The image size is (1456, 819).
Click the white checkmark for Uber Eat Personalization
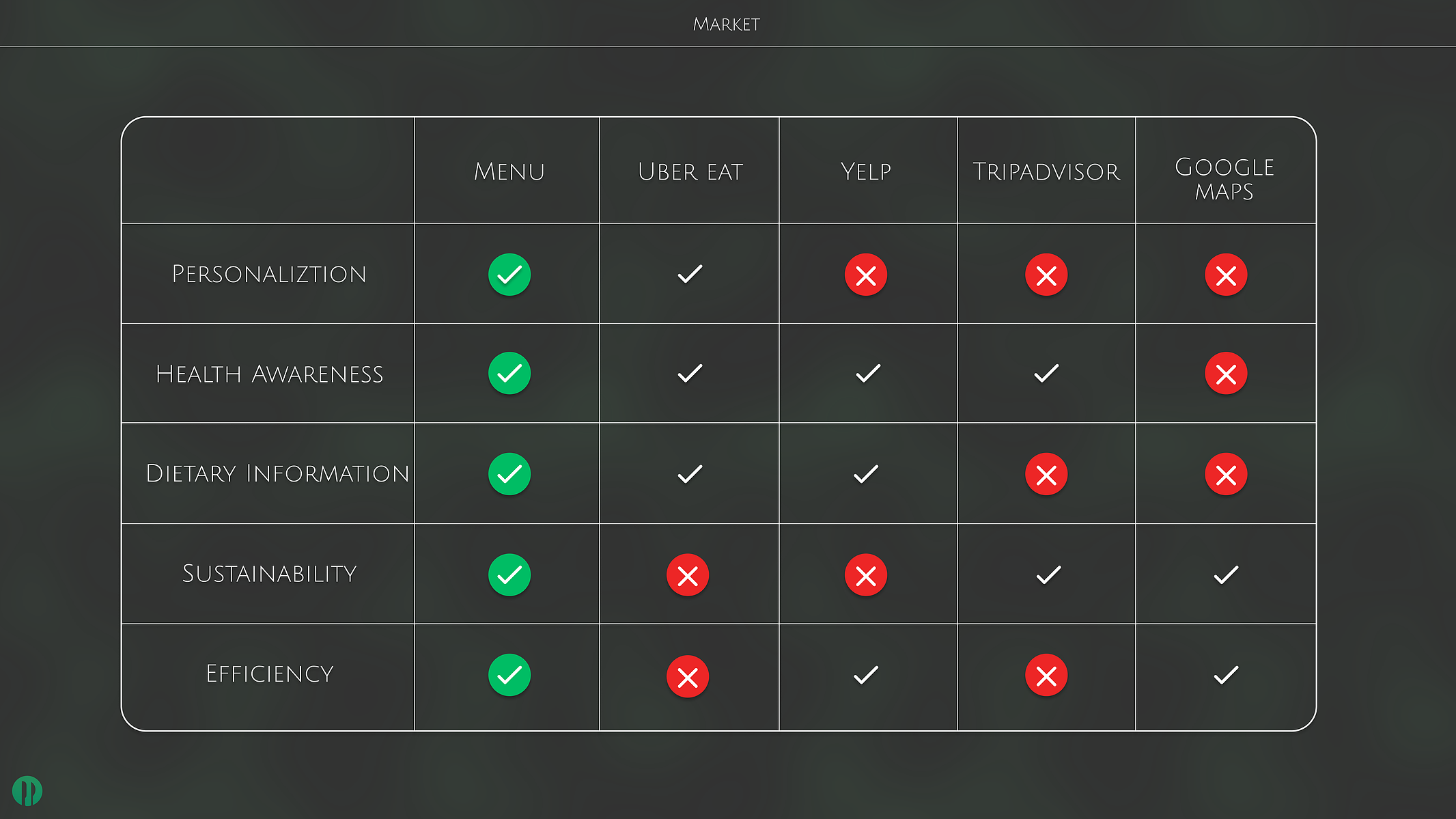[x=690, y=274]
